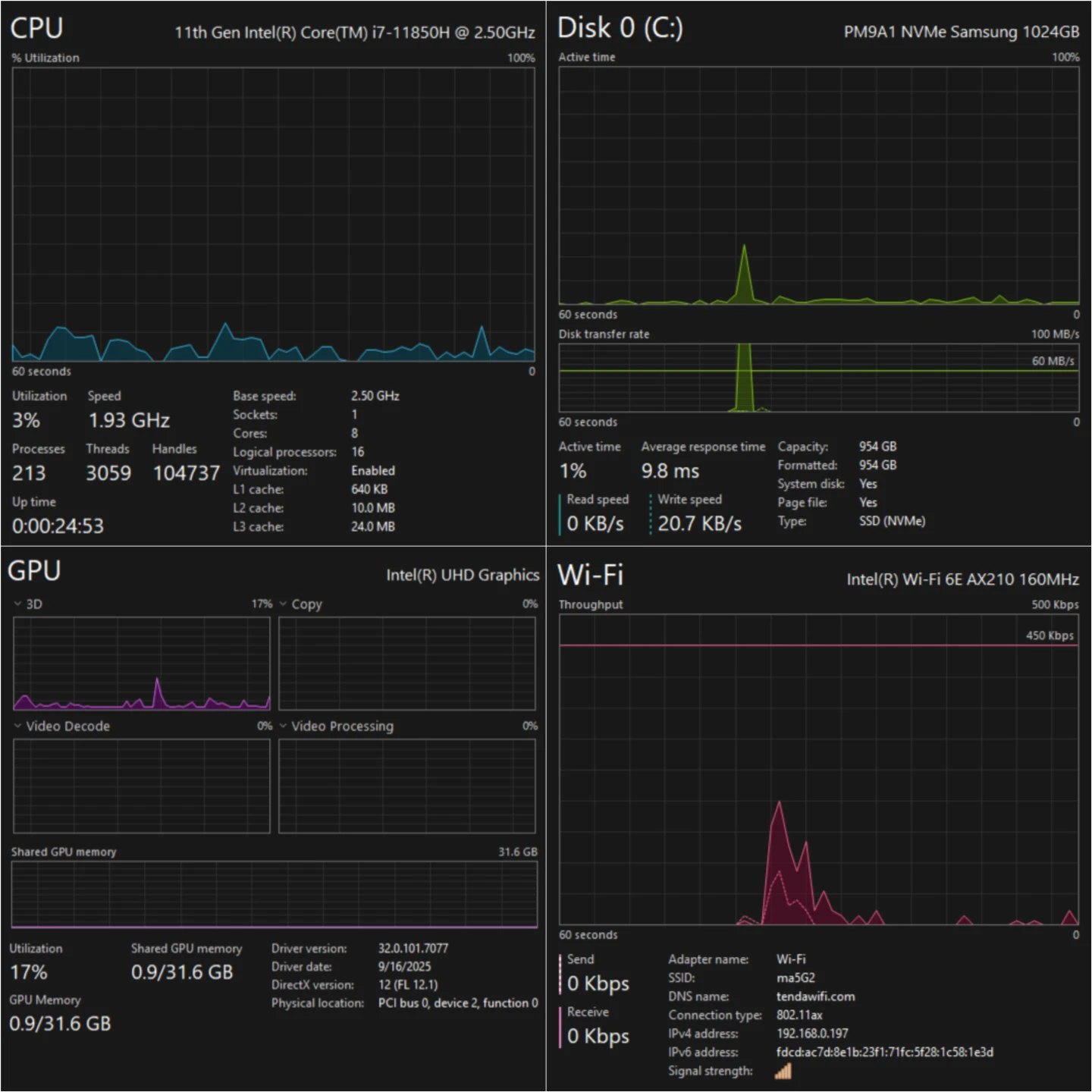Screen dimensions: 1092x1092
Task: Click the Wi-Fi signal strength bars icon
Action: pos(783,1071)
